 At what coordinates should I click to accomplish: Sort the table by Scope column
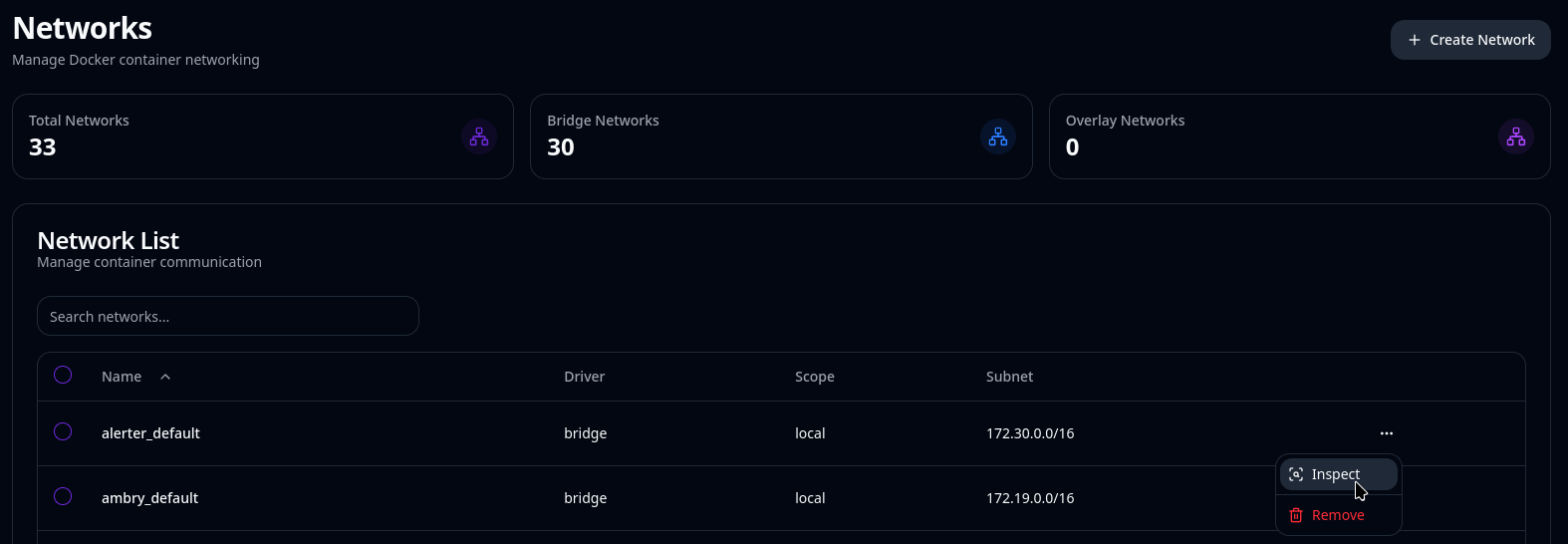815,377
